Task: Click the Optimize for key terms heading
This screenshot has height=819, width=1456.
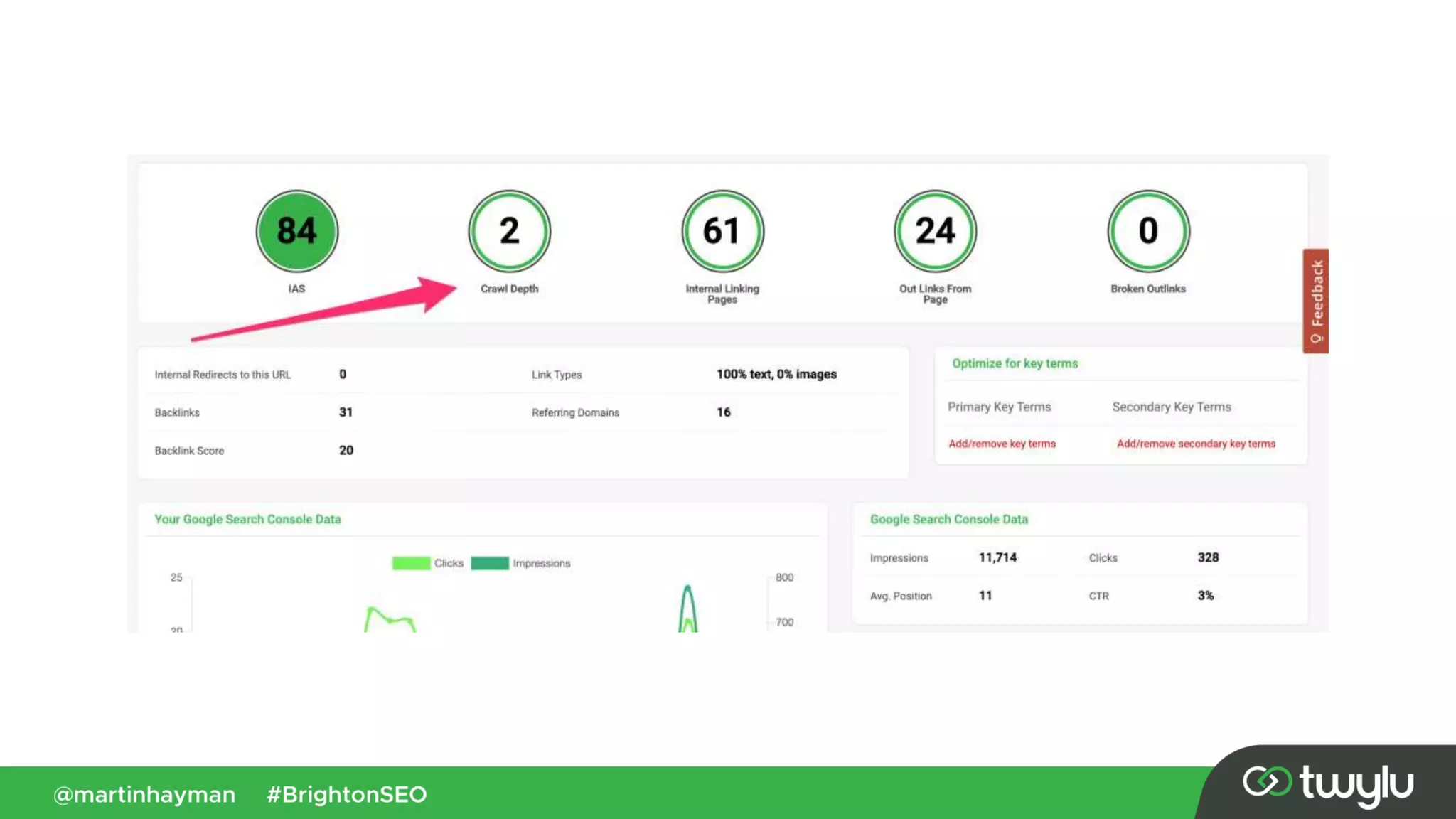Action: tap(1015, 363)
